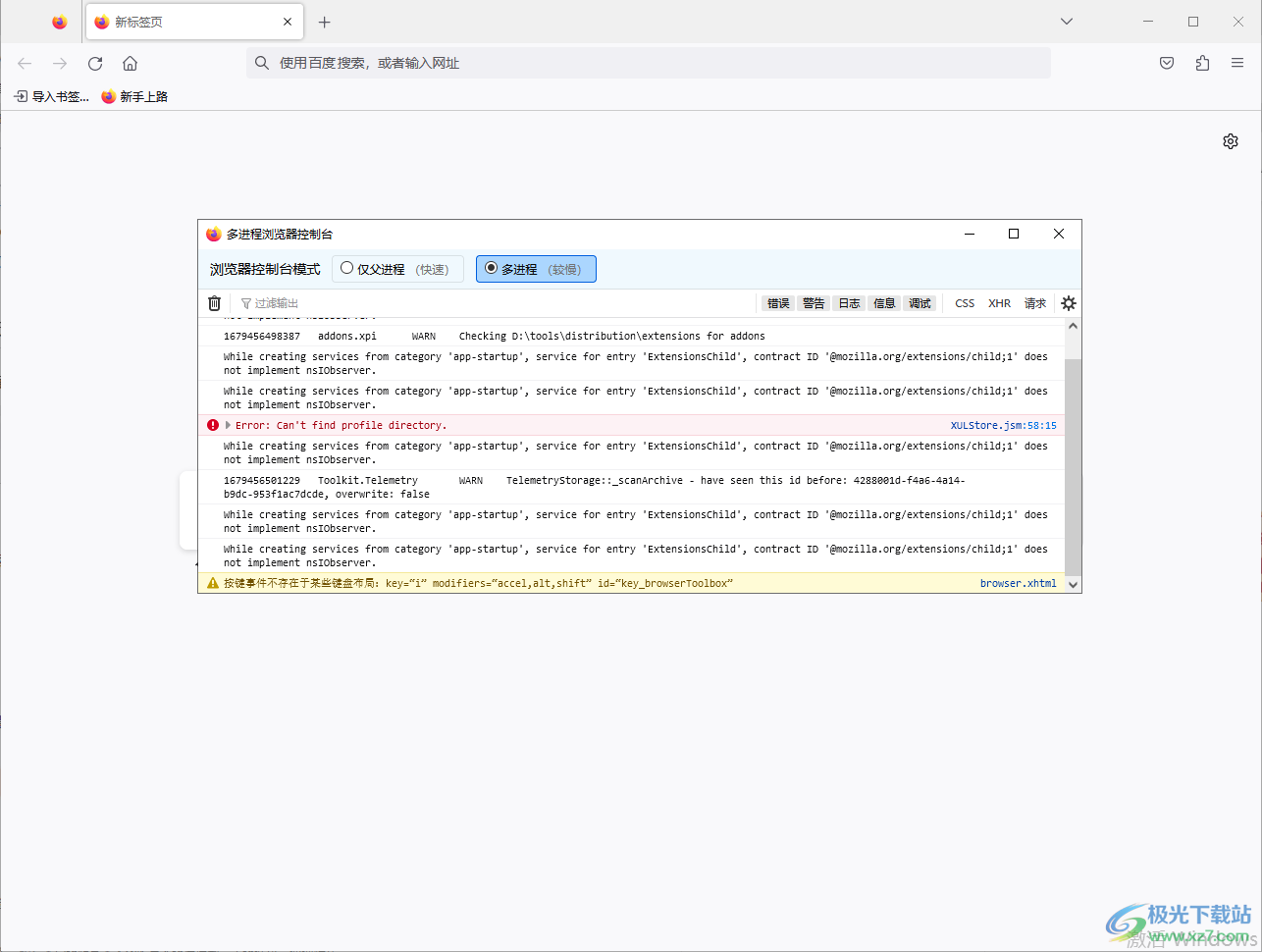Toggle the 日志 filter button
Image resolution: width=1262 pixels, height=952 pixels.
849,303
